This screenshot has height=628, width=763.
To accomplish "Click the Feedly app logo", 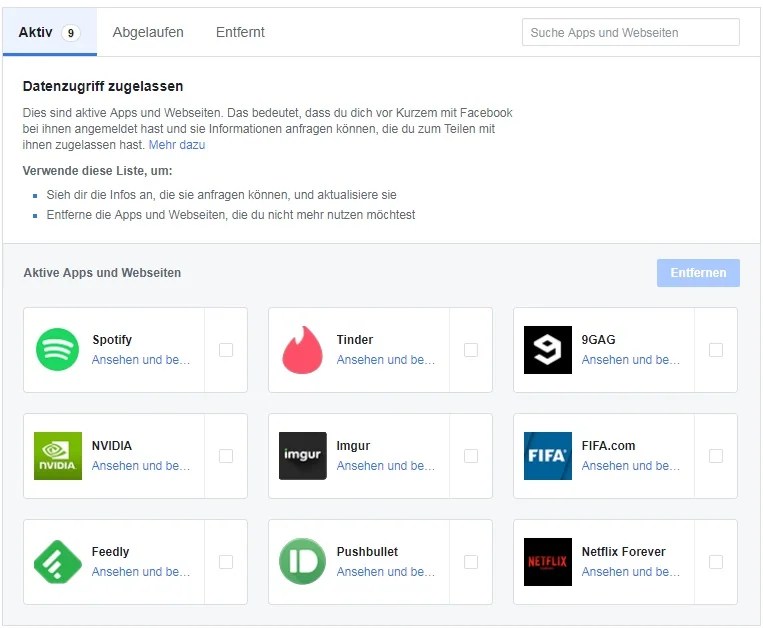I will tap(58, 562).
